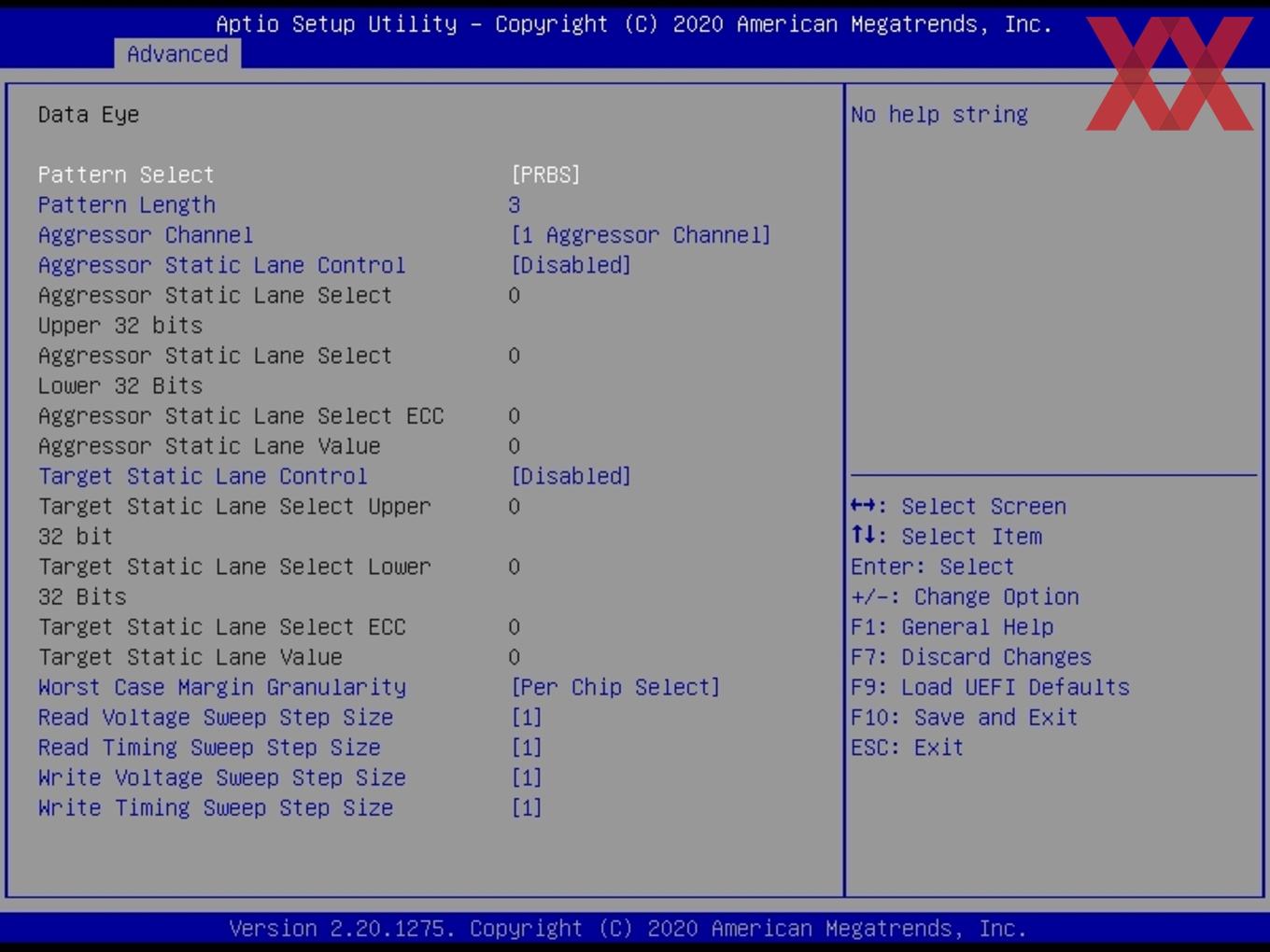This screenshot has height=952, width=1270.
Task: Click the F10: Save and Exit hint
Action: (x=965, y=717)
